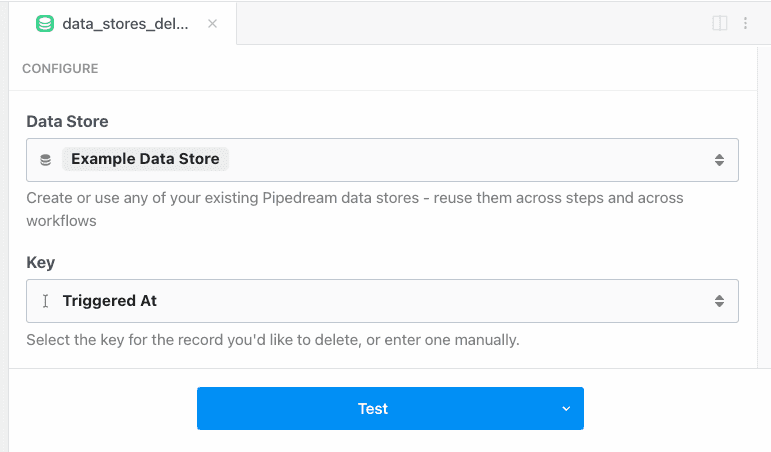Click the CONFIGURE section header
771x452 pixels.
60,69
